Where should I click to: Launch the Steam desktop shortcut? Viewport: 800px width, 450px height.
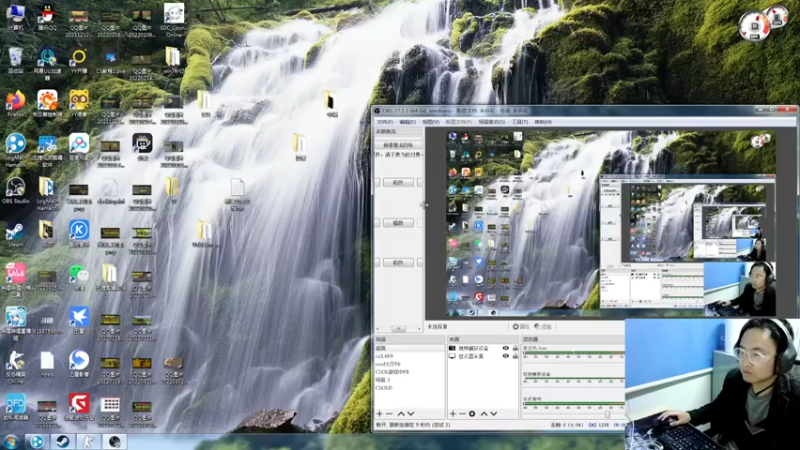[x=16, y=235]
